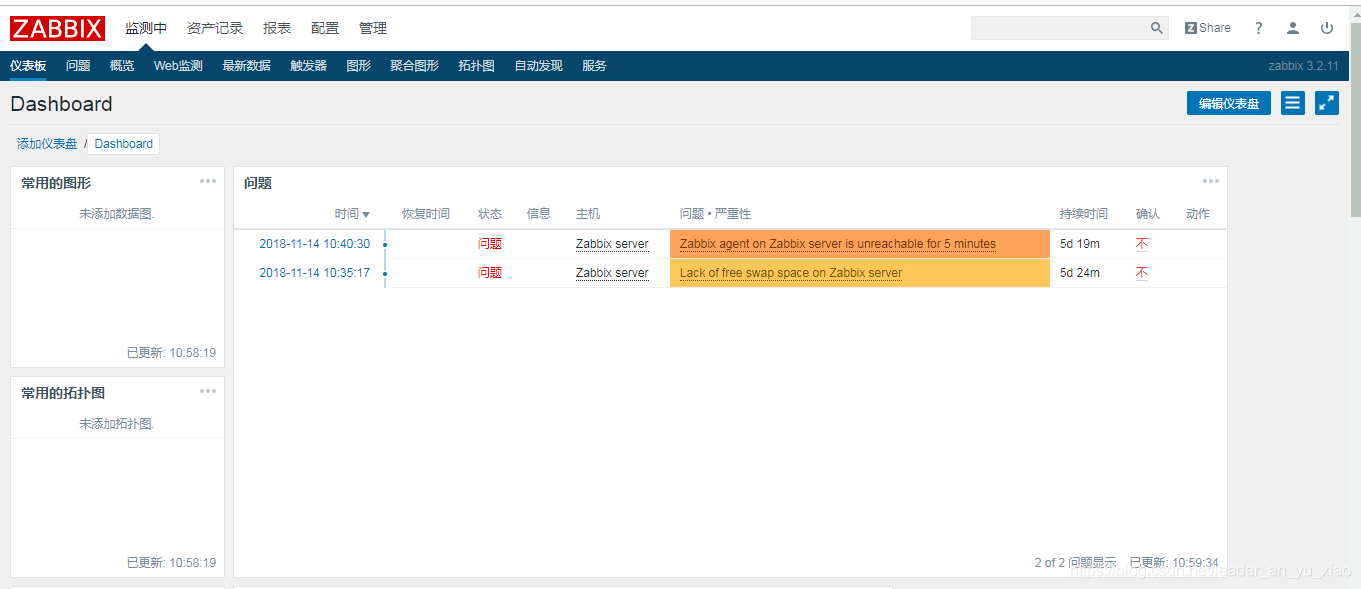
Task: Open 问题 widget options dots
Action: [x=1211, y=181]
